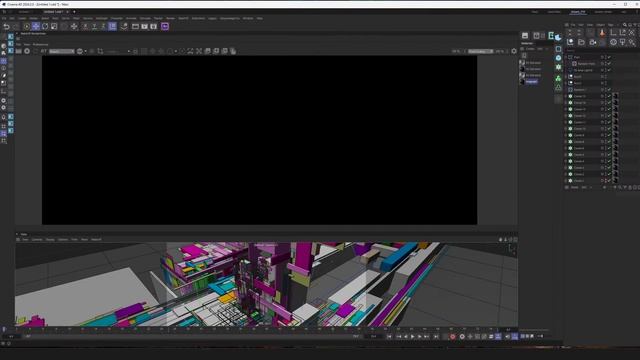Go to start of animation
The height and width of the screenshot is (360, 640).
point(389,336)
